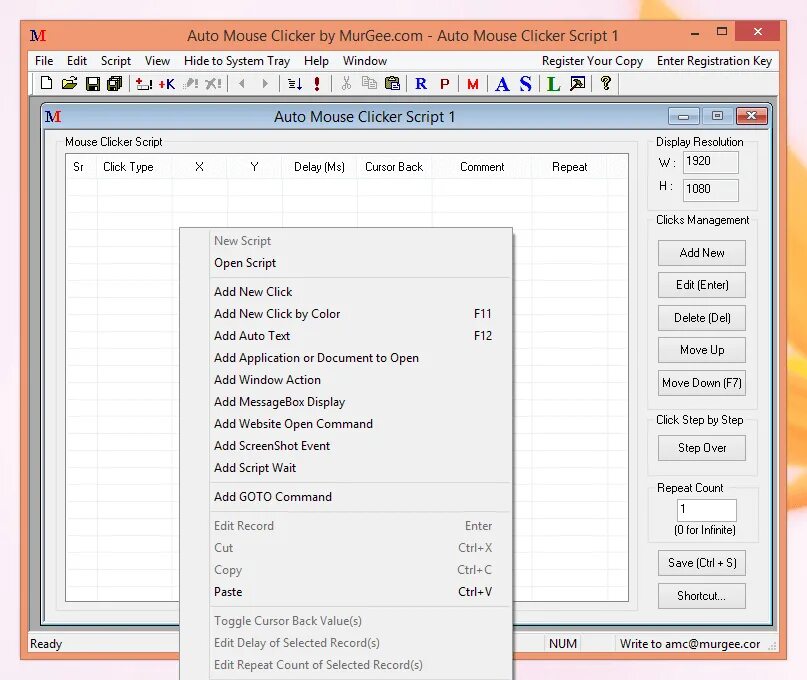Click the red M toolbar icon
807x680 pixels.
pyautogui.click(x=473, y=84)
